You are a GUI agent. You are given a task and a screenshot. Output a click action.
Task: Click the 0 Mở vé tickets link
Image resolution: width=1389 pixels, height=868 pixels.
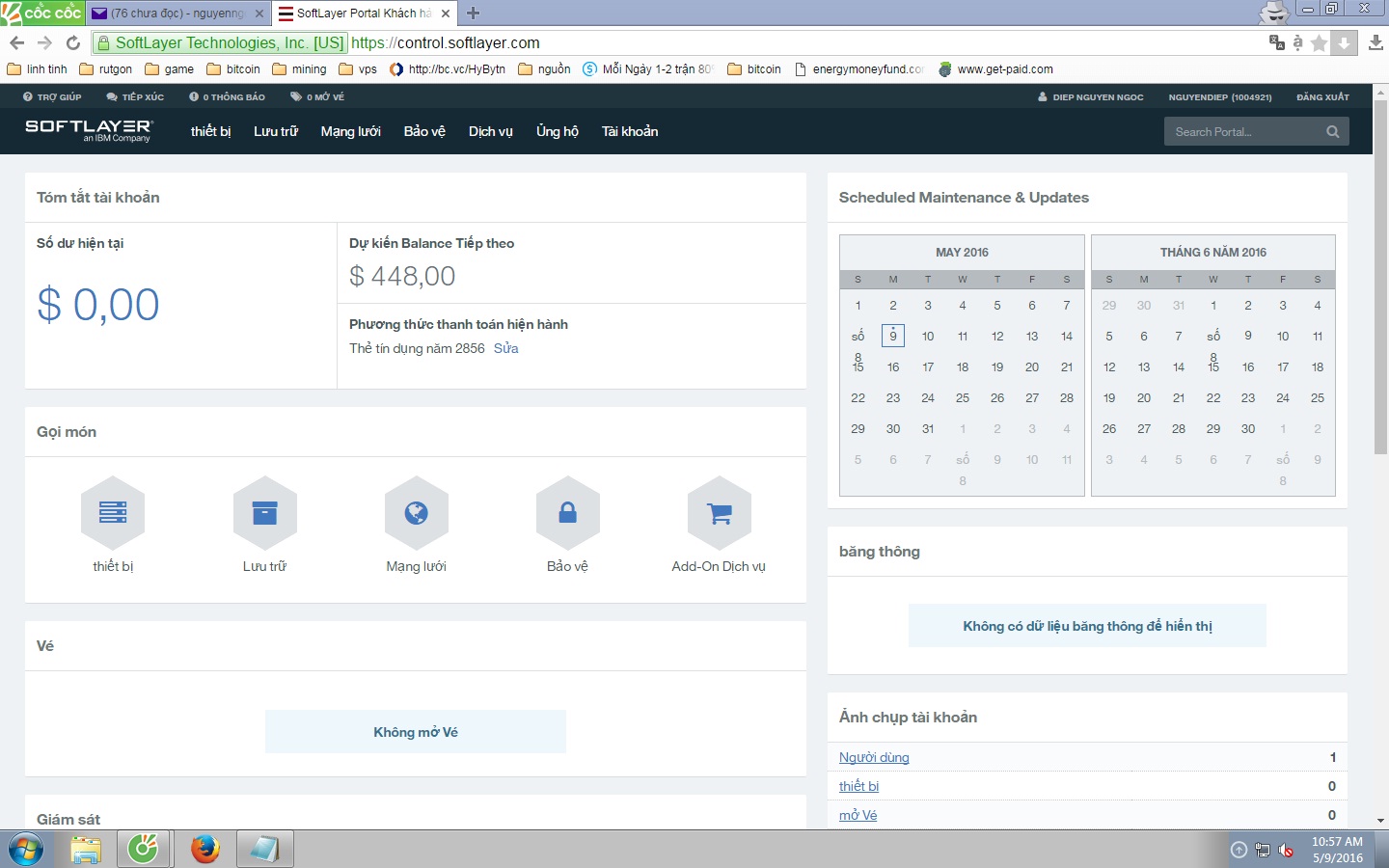tap(317, 97)
